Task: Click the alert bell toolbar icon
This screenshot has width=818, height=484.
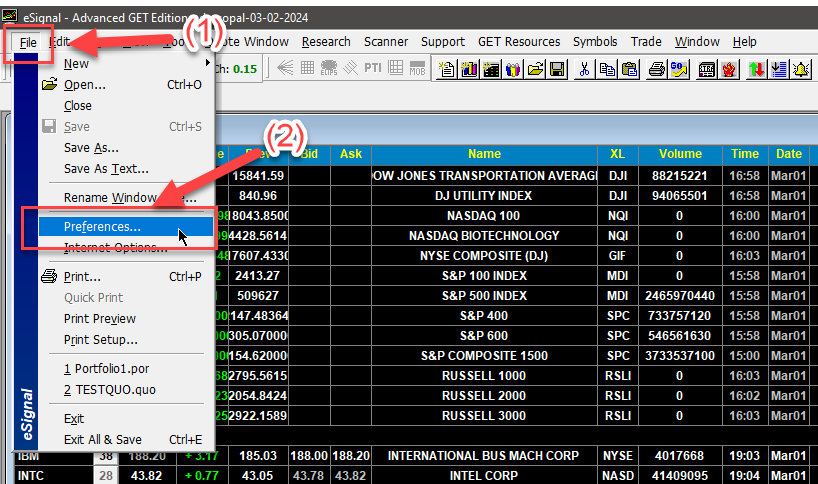Action: 802,69
